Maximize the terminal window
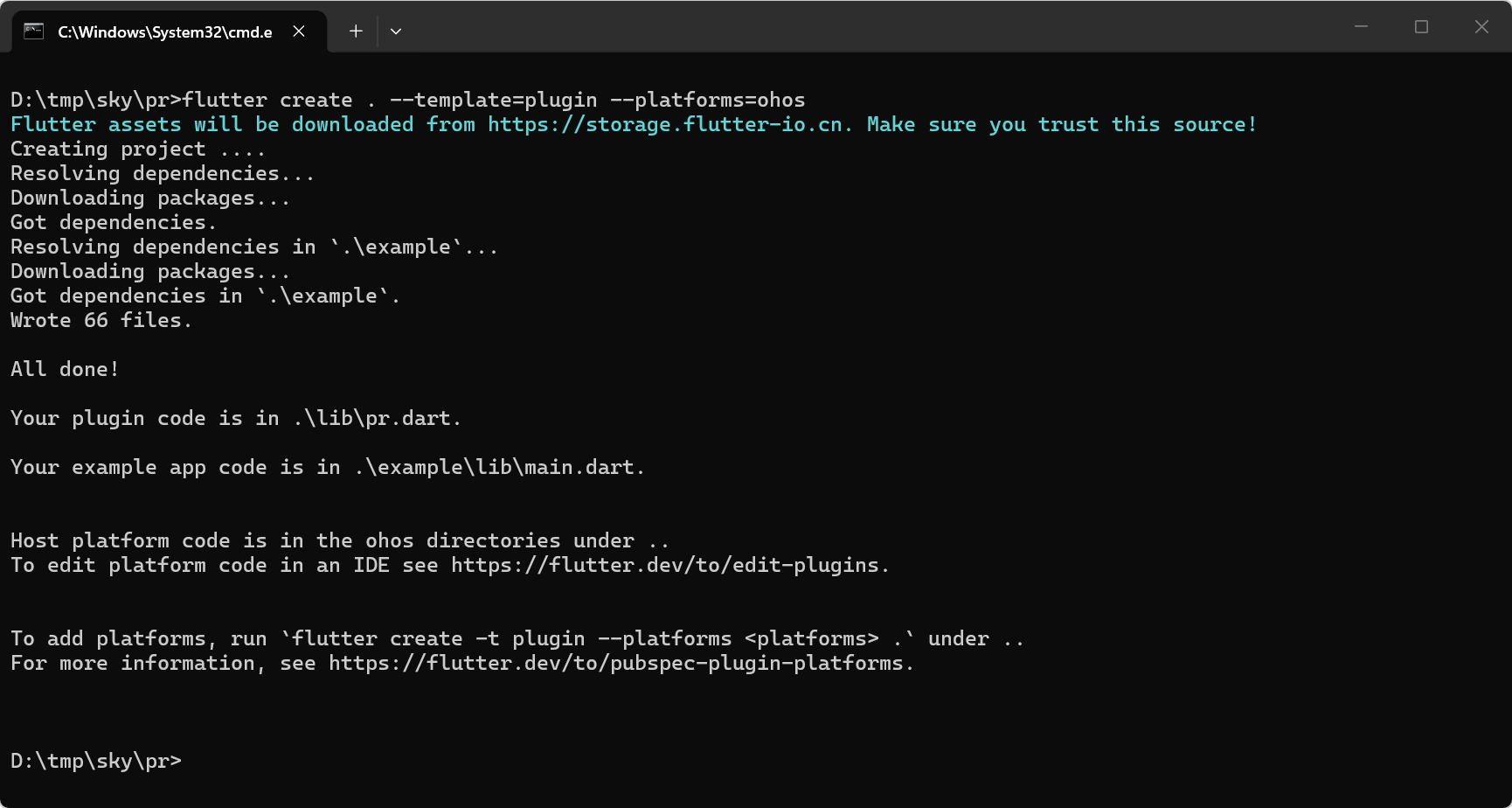1512x808 pixels. click(1421, 27)
